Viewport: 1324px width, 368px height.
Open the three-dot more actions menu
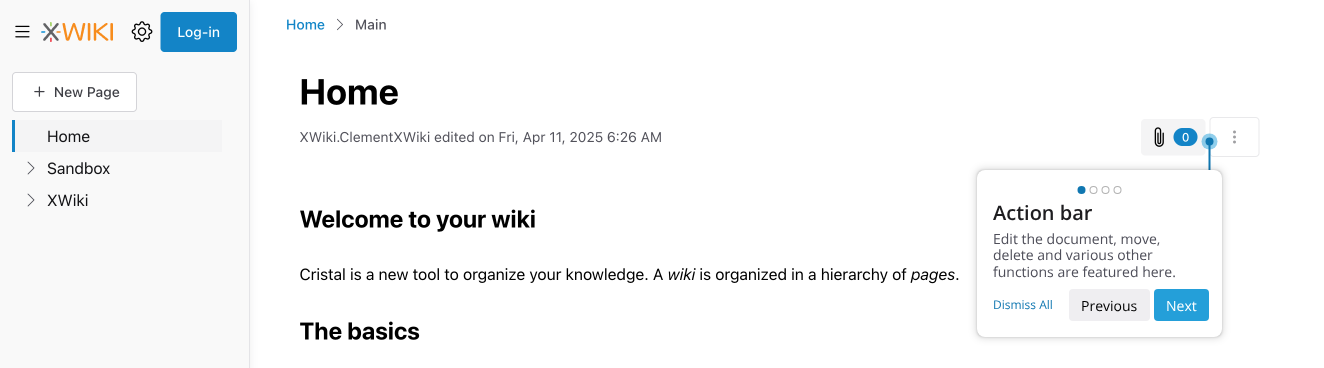pos(1234,137)
